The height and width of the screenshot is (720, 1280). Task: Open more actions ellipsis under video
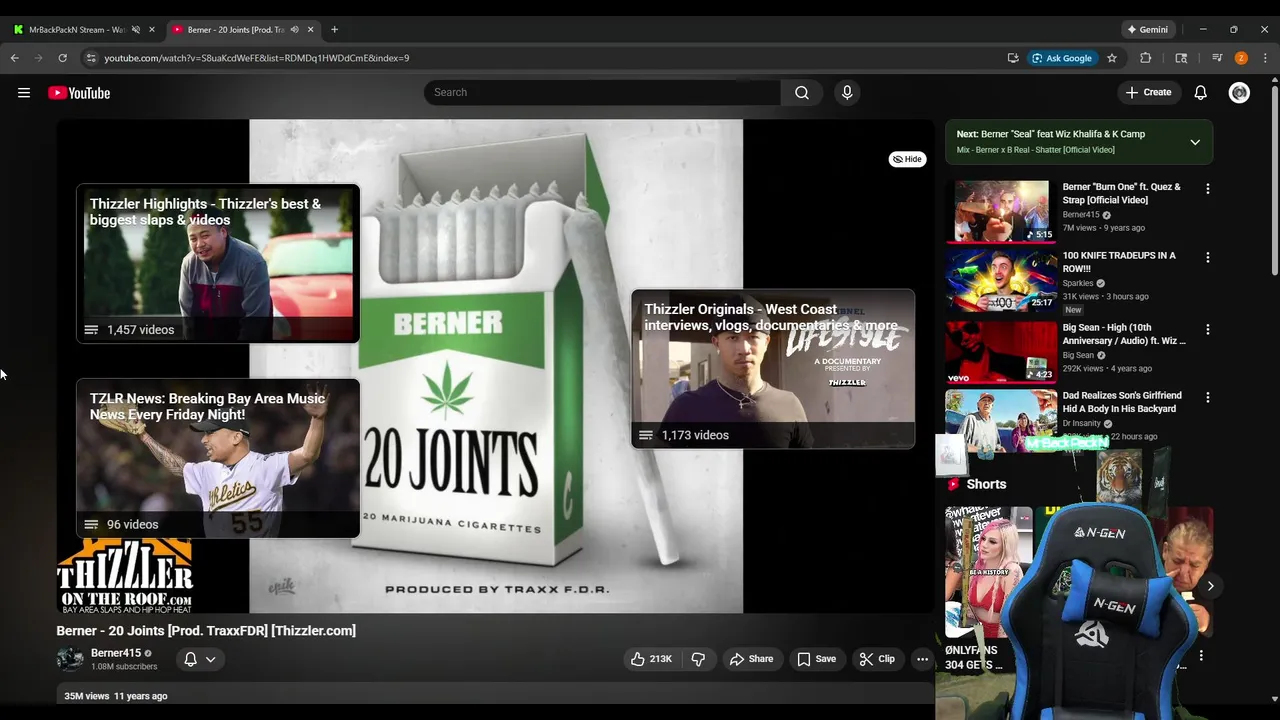(x=923, y=659)
